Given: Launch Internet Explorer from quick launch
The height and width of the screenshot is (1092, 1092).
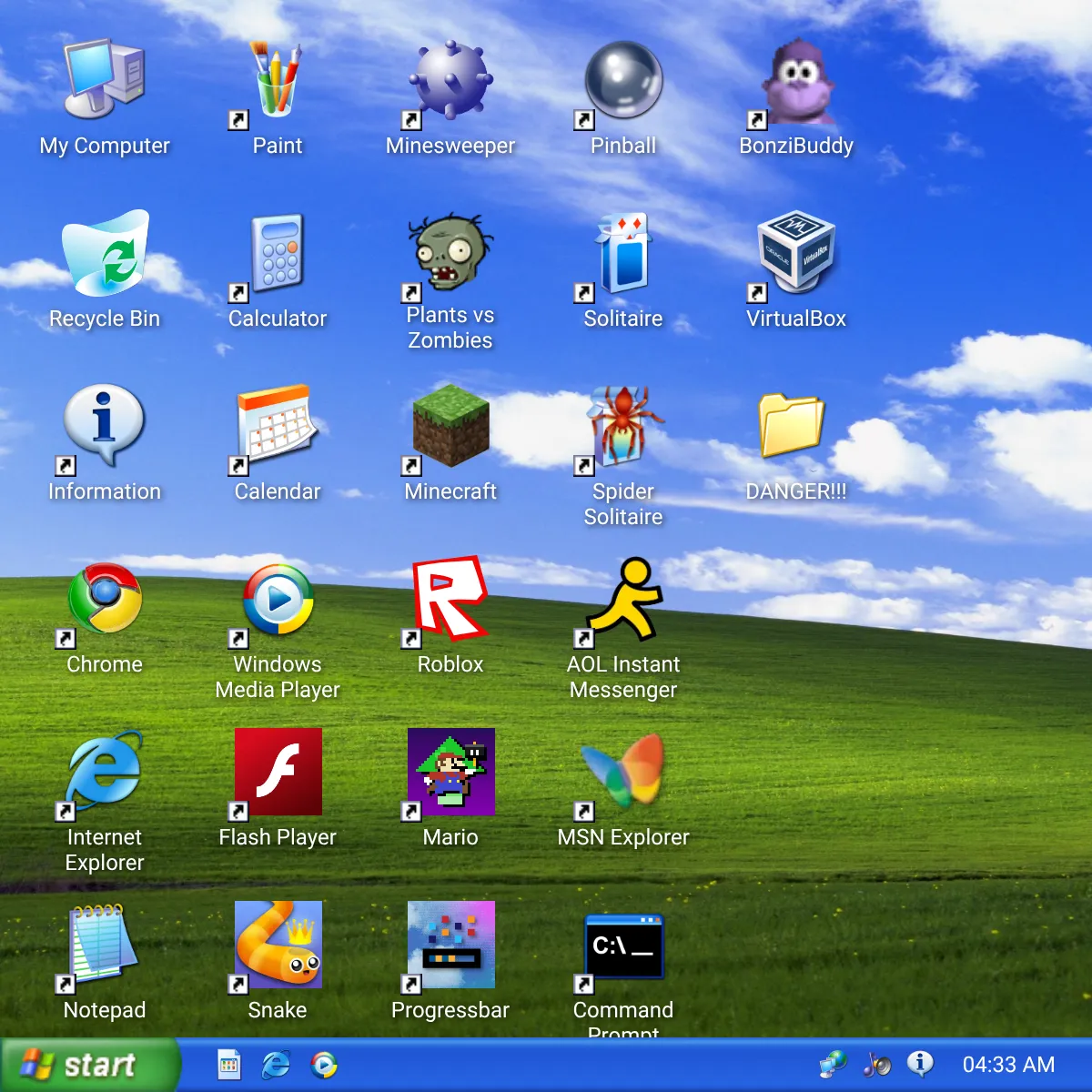Looking at the screenshot, I should 275,1065.
